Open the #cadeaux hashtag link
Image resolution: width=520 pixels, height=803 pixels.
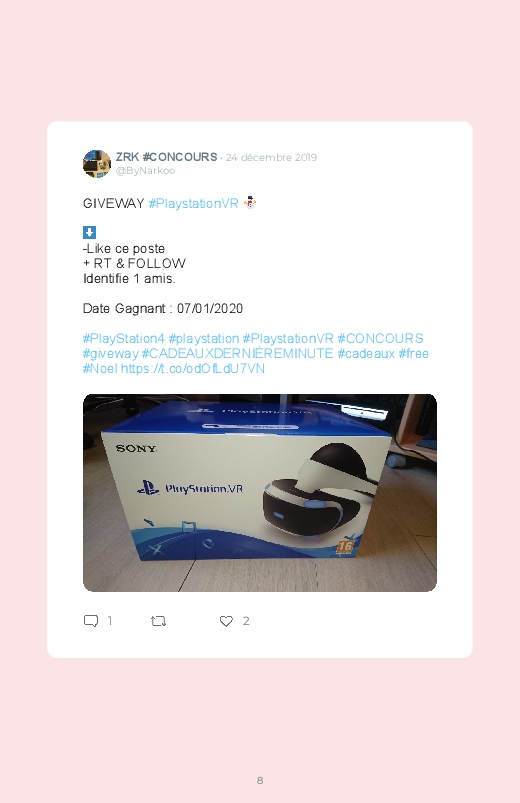366,353
